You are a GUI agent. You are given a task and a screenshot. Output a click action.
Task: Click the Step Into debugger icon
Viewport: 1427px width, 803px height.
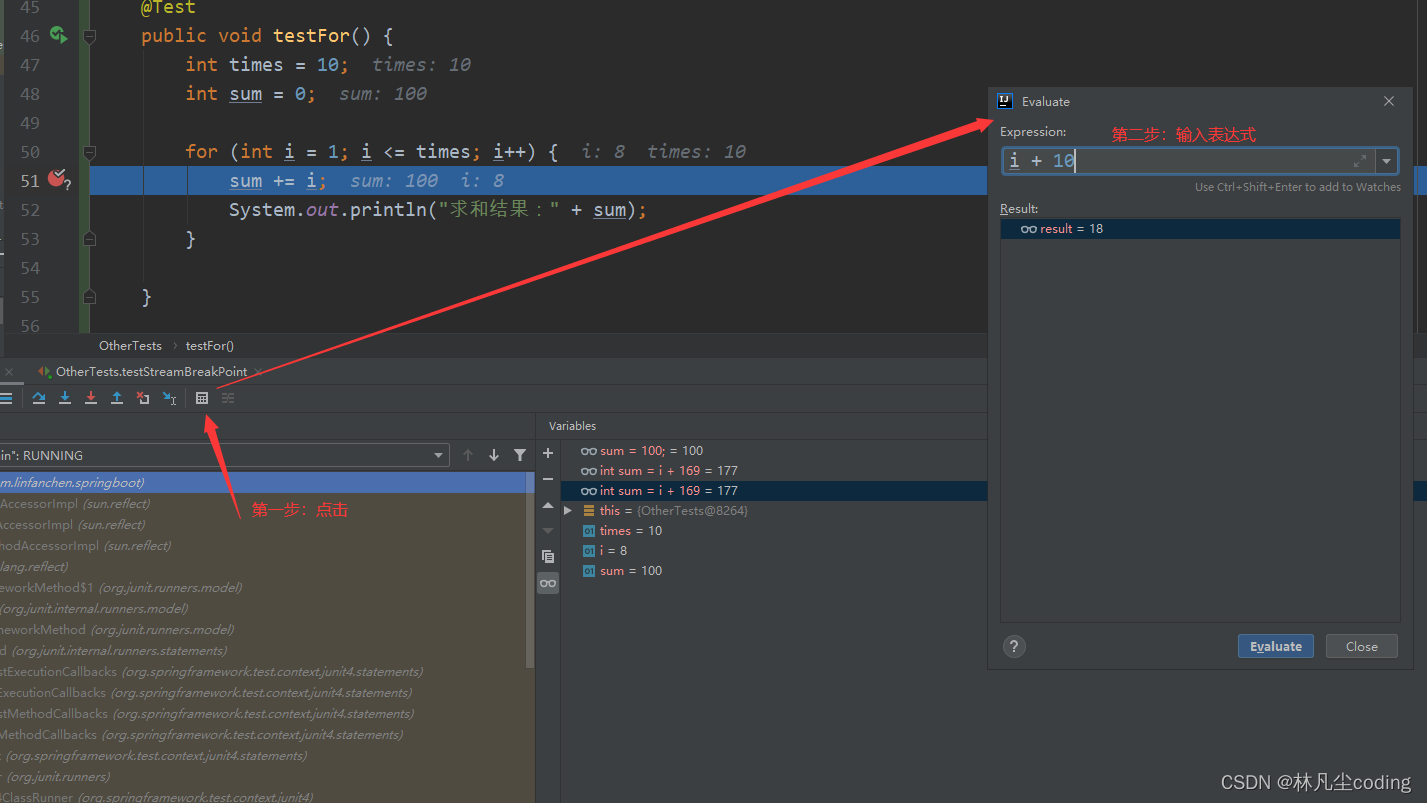(x=65, y=398)
